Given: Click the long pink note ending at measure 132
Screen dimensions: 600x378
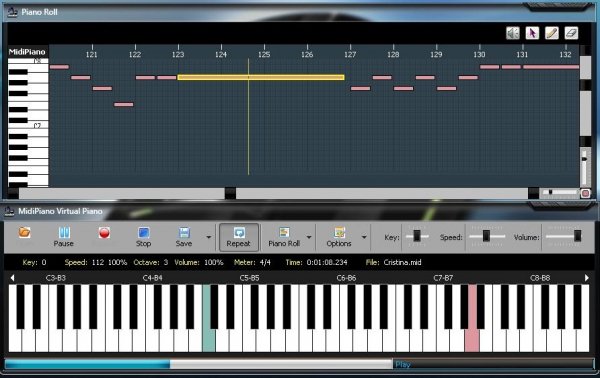Looking at the screenshot, I should 551,67.
